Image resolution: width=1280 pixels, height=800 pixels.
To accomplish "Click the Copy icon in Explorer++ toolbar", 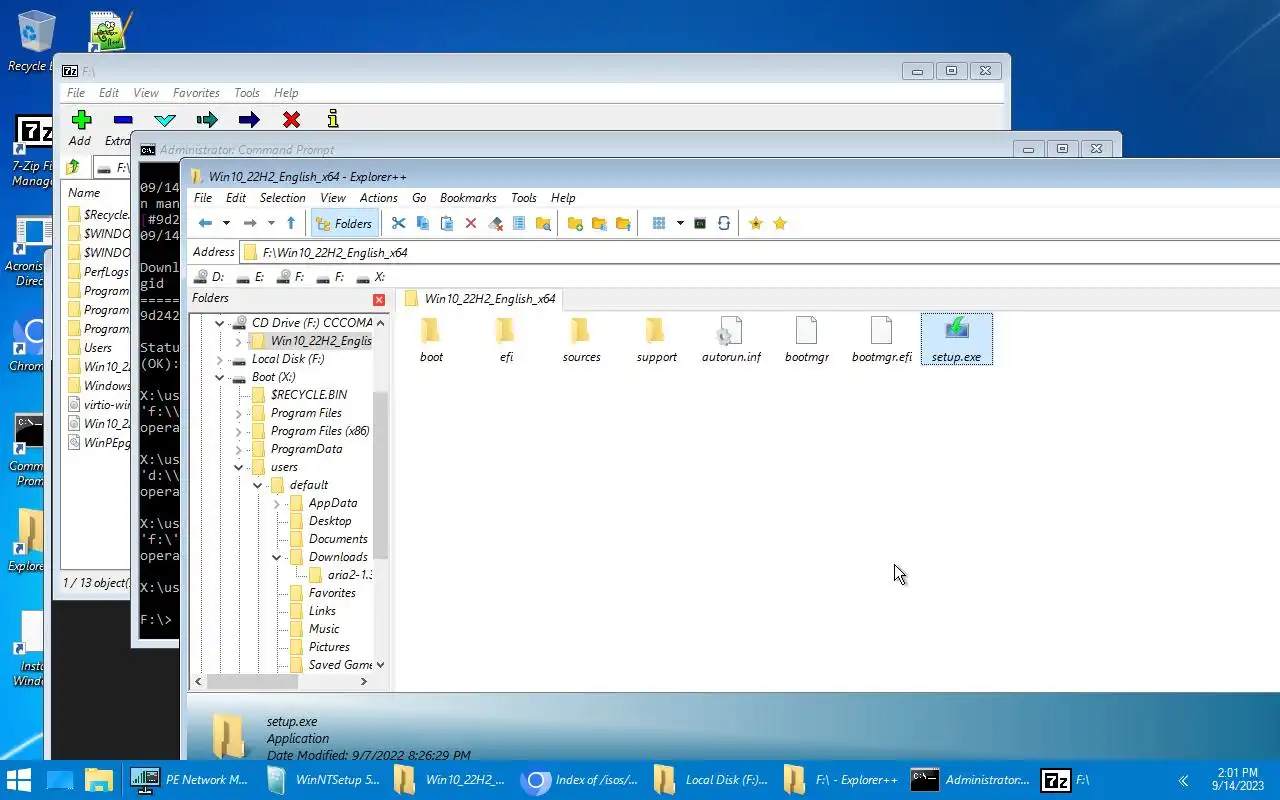I will [422, 224].
